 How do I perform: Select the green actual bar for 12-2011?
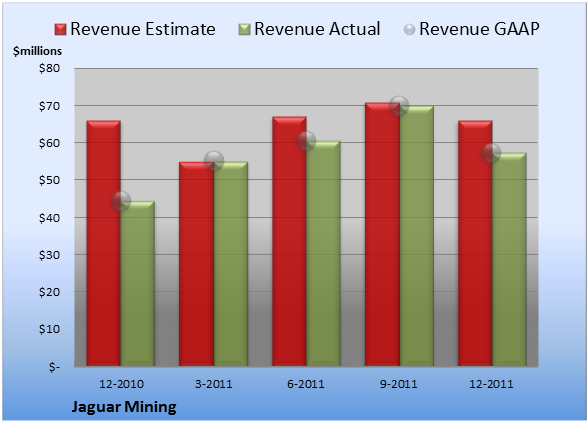509,259
